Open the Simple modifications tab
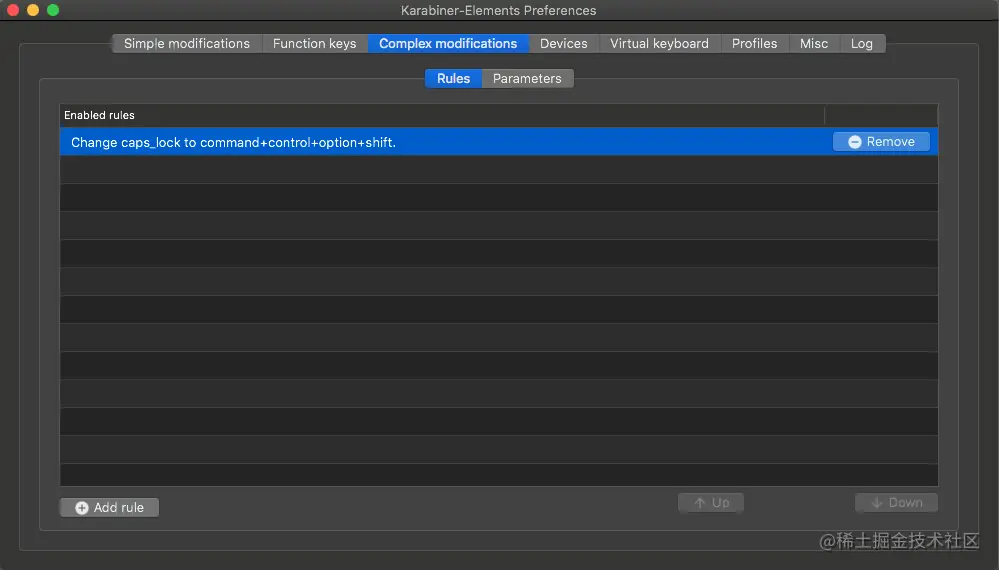Viewport: 999px width, 570px height. click(x=187, y=43)
